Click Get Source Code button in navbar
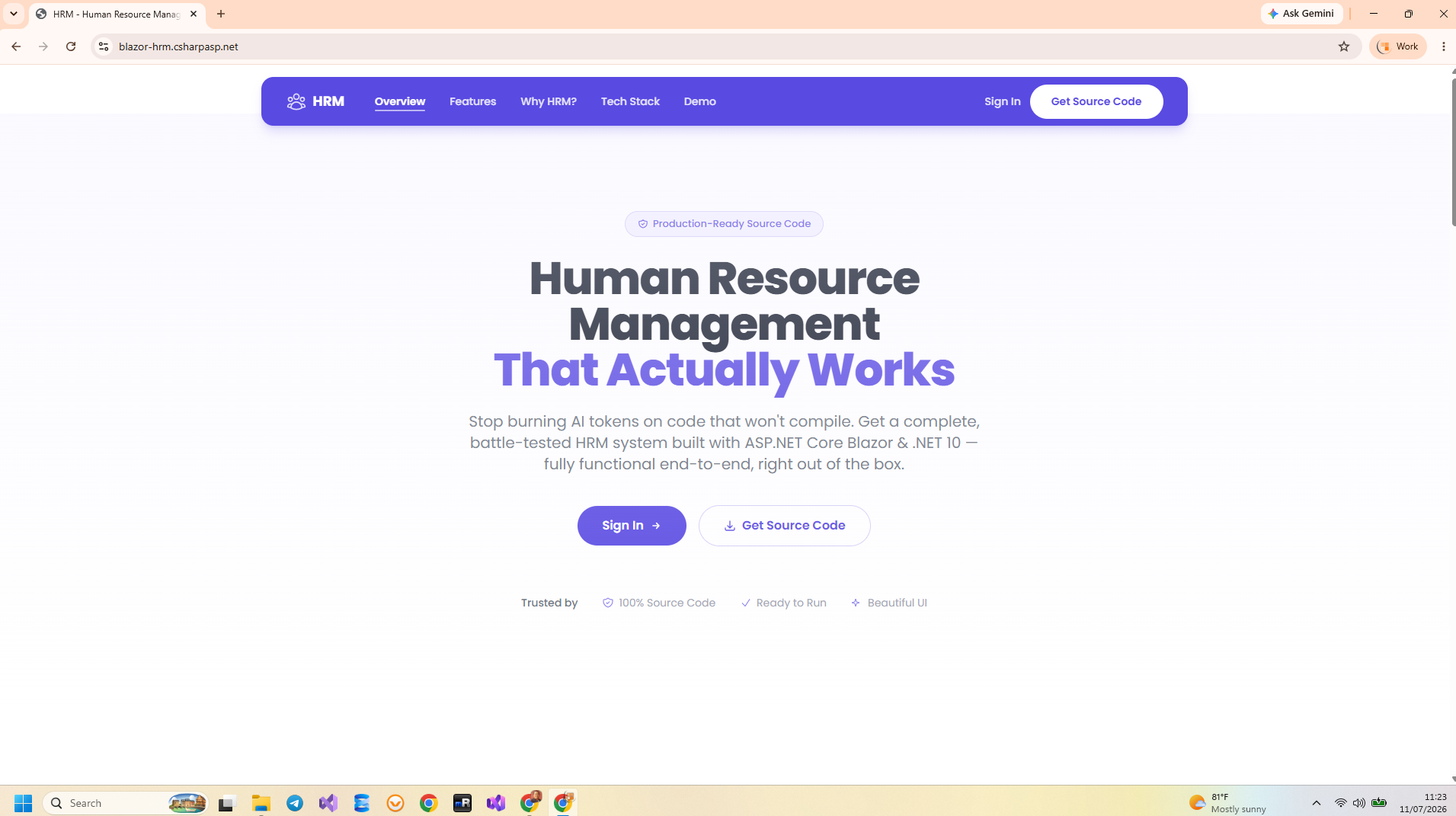 tap(1096, 101)
